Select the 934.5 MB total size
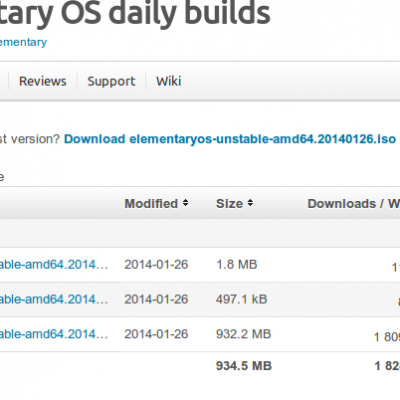Screen dimensions: 400x400 tap(244, 366)
